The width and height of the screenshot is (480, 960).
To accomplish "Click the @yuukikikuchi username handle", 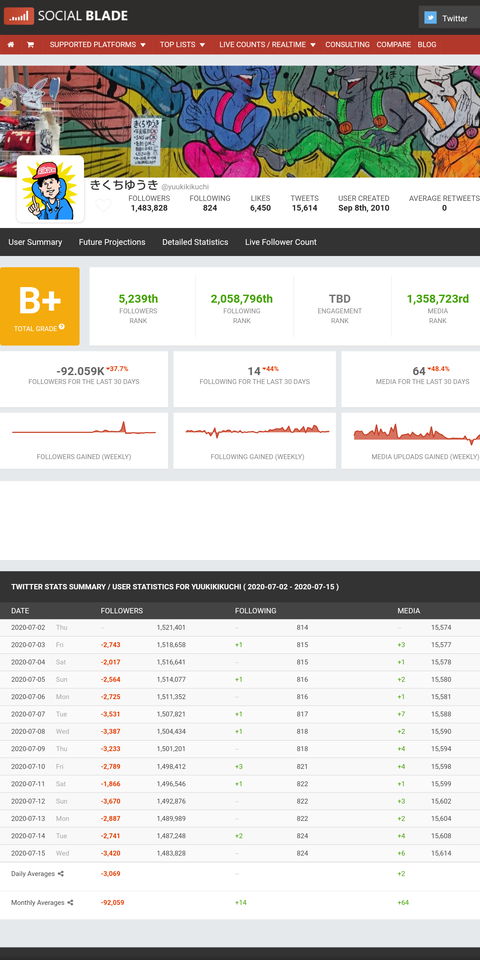I will [x=185, y=186].
